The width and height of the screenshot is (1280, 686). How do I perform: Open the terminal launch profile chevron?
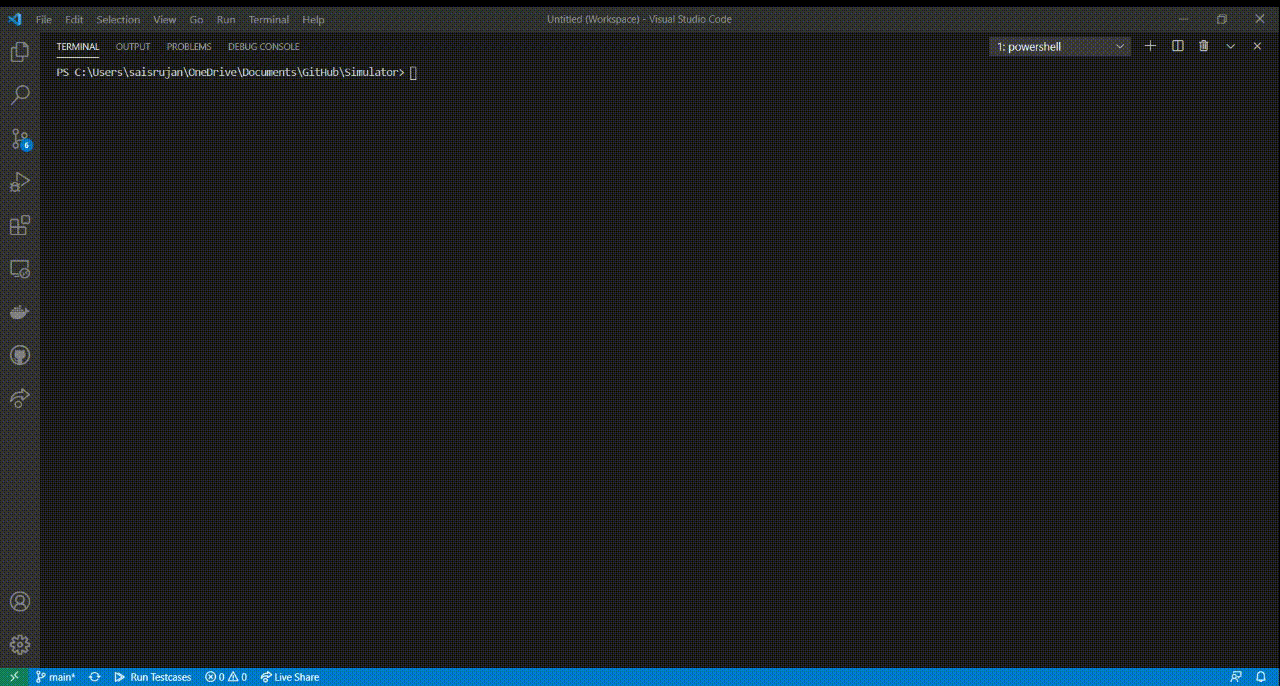point(1230,46)
